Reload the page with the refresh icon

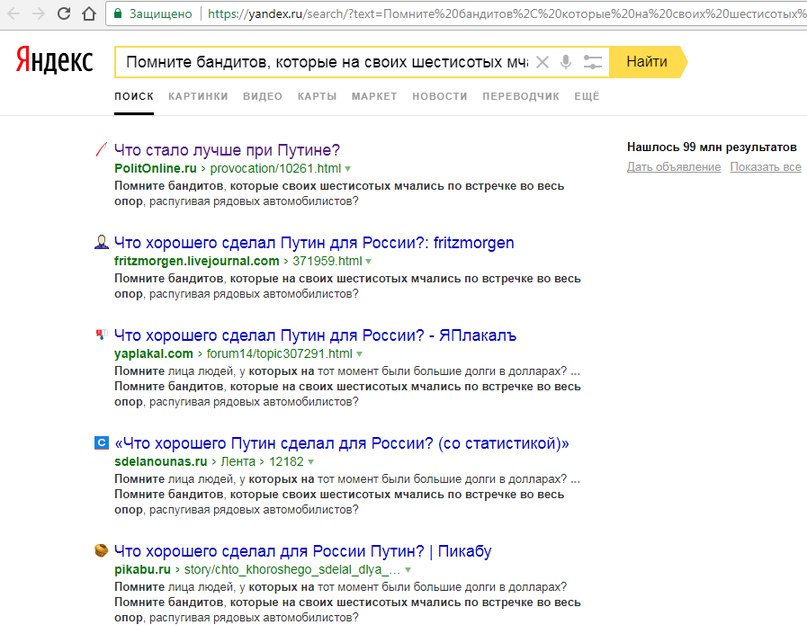pyautogui.click(x=64, y=13)
